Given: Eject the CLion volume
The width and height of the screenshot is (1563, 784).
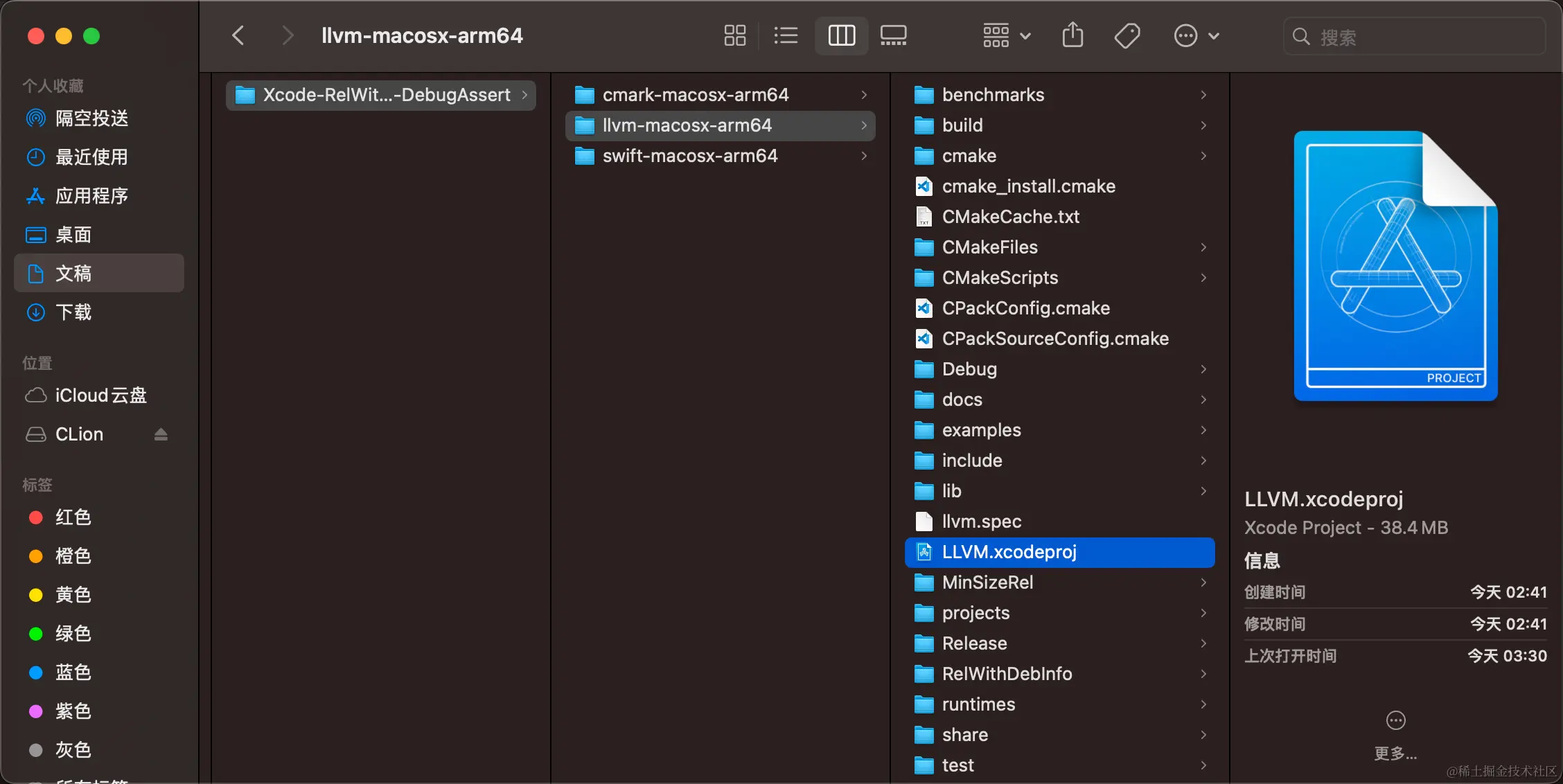Looking at the screenshot, I should (x=161, y=434).
